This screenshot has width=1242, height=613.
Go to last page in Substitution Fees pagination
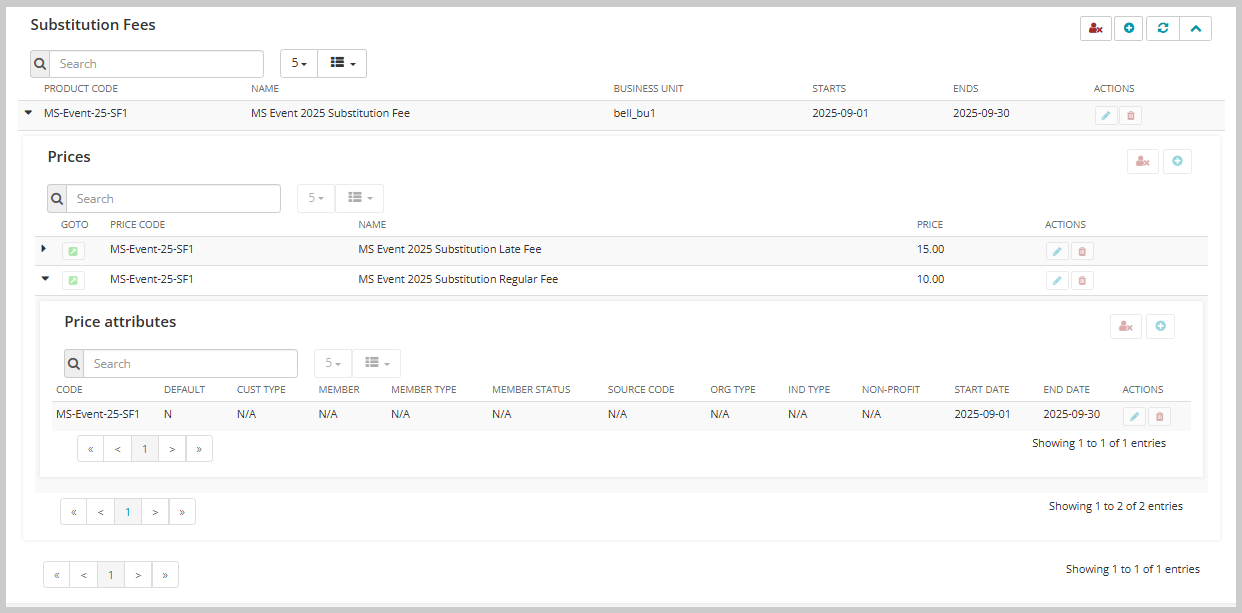click(165, 574)
